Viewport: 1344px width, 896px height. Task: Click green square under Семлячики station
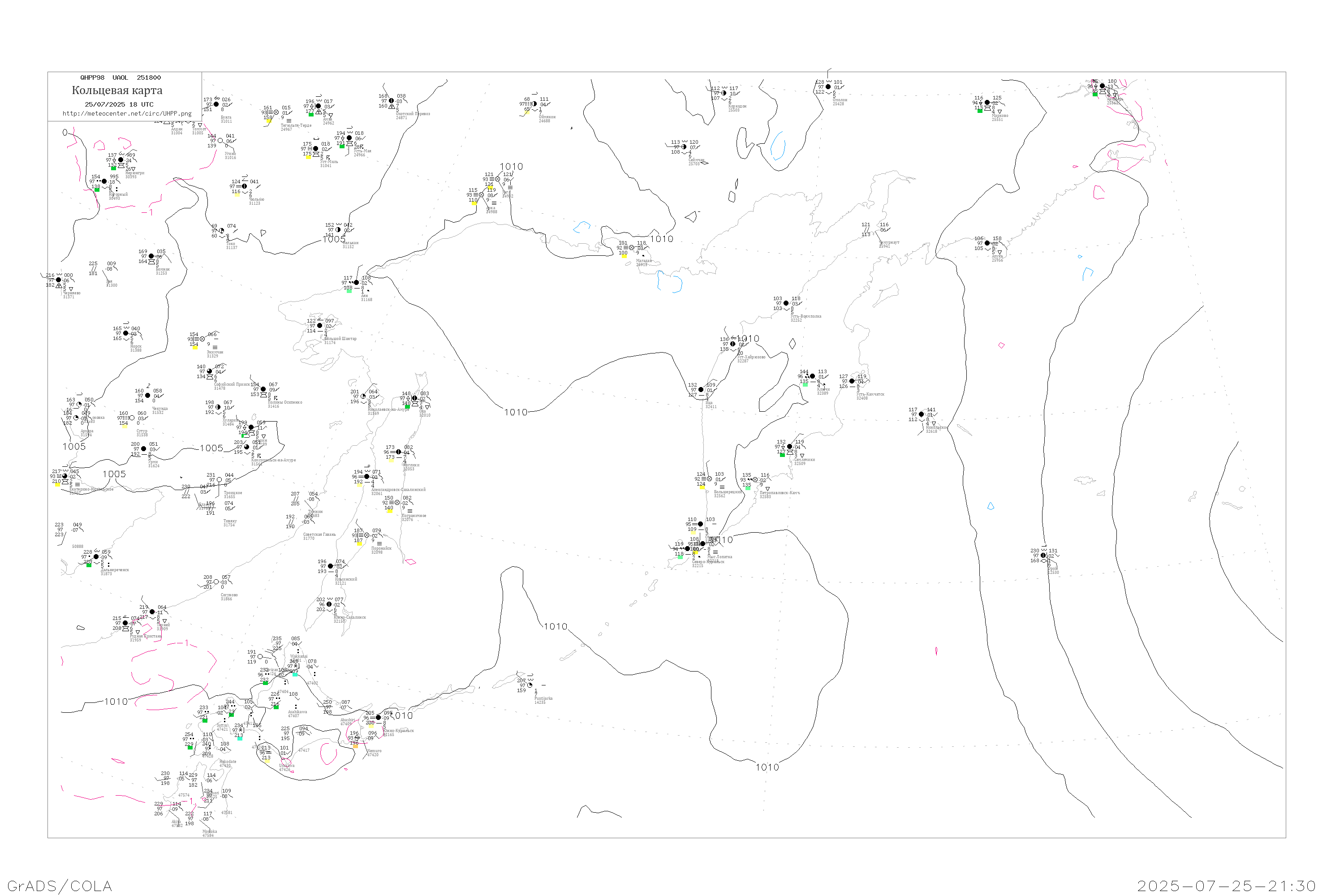(x=782, y=455)
